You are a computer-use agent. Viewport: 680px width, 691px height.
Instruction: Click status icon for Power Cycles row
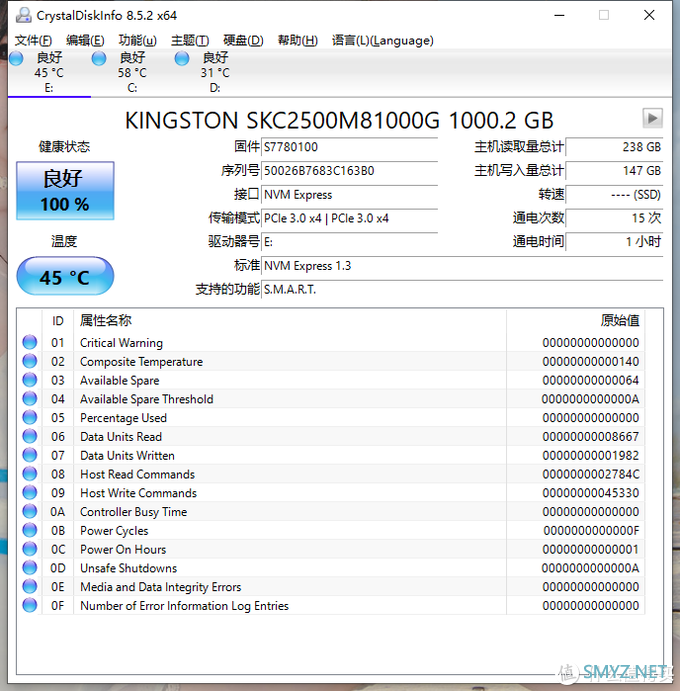(30, 530)
